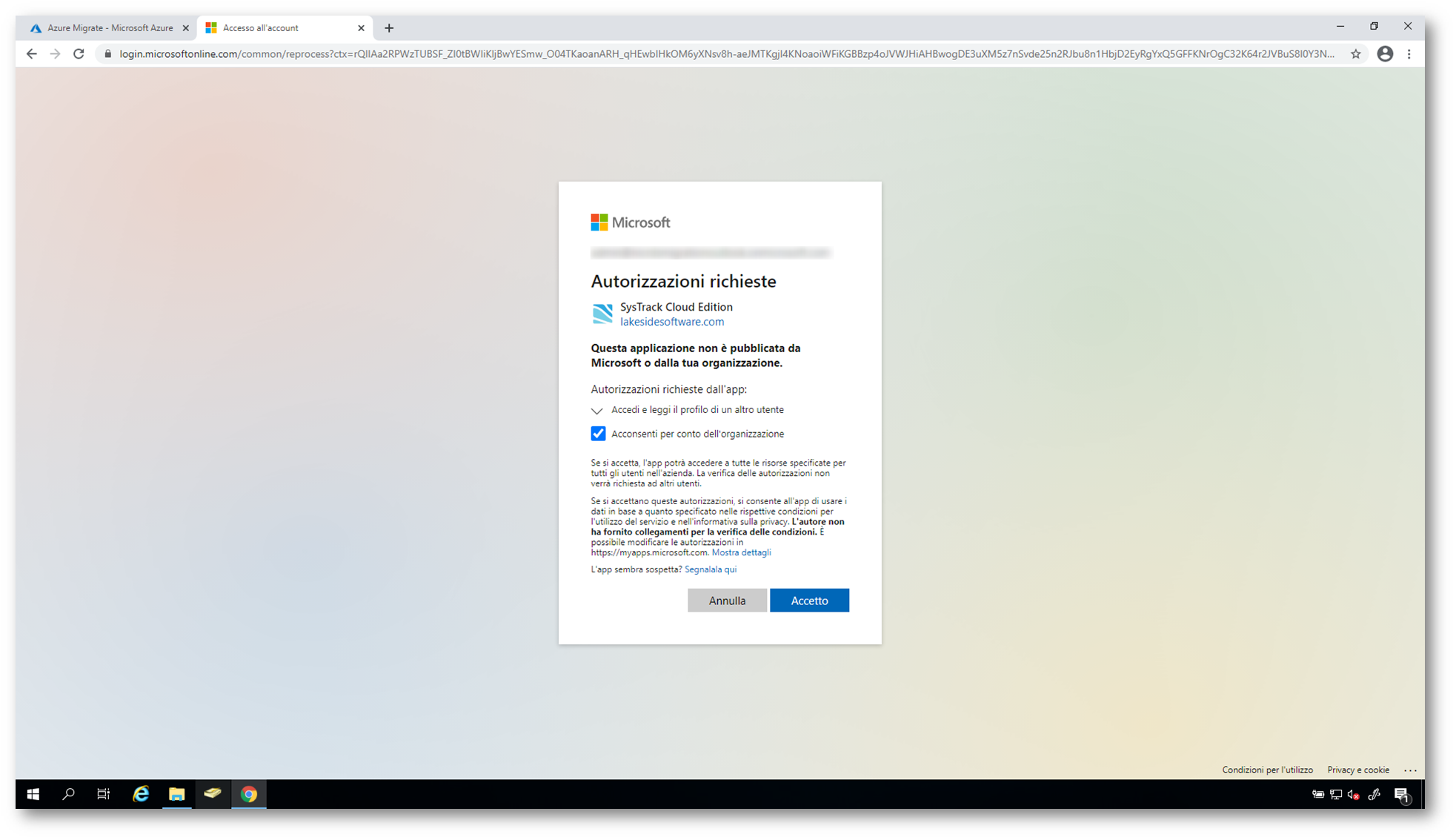Click the Autorizzazioni richieste heading
This screenshot has width=1456, height=840.
pos(683,281)
